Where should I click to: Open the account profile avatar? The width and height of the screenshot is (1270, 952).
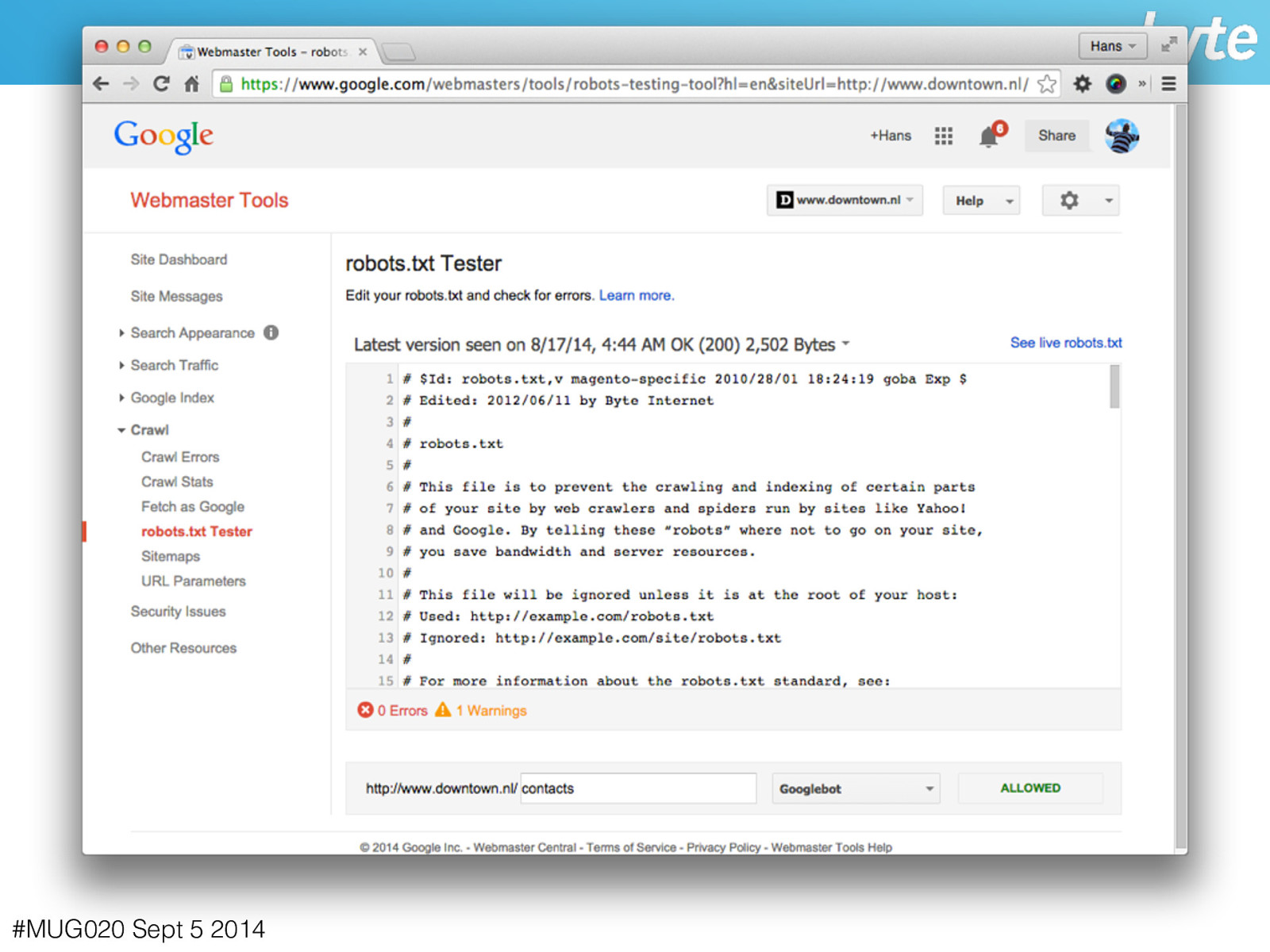[x=1122, y=136]
